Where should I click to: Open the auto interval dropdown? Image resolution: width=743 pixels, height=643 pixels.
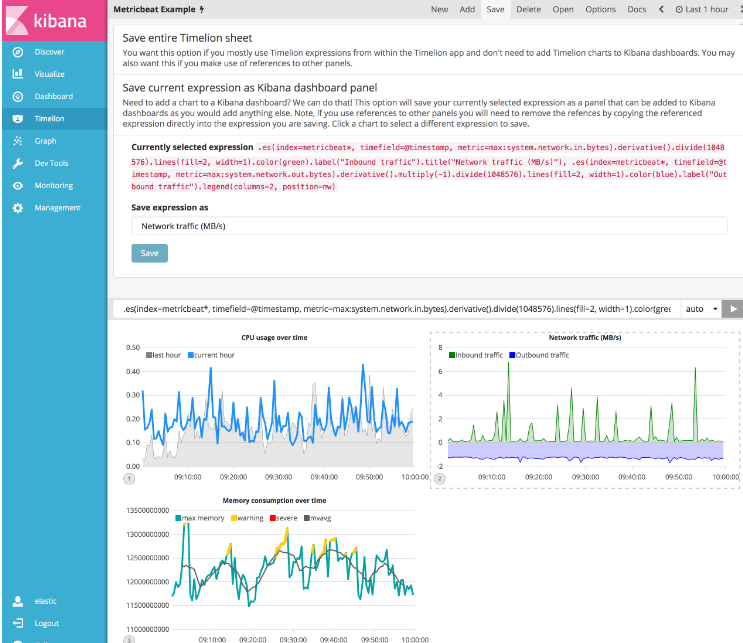coord(701,309)
